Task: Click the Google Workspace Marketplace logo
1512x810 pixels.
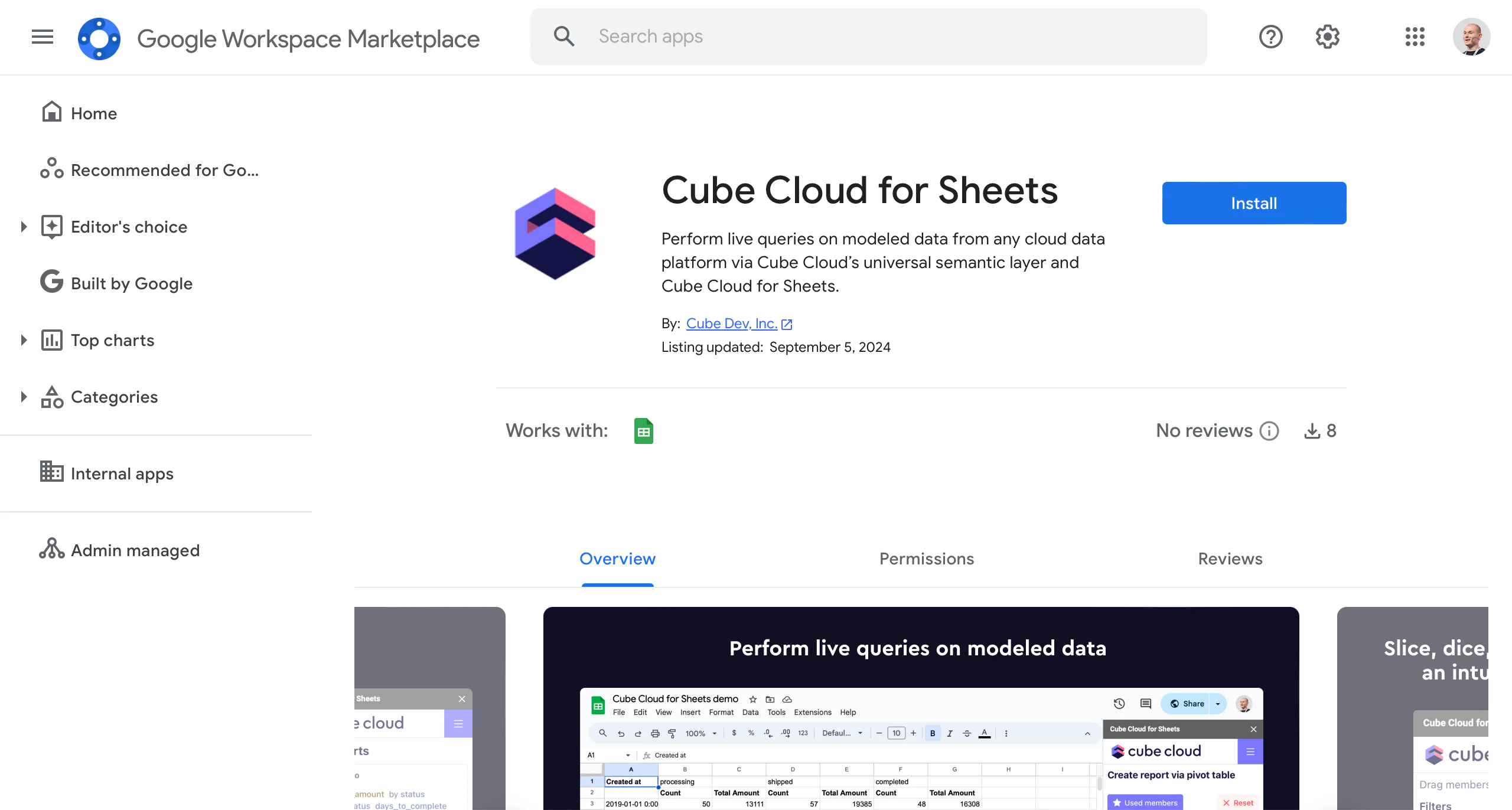Action: 99,39
